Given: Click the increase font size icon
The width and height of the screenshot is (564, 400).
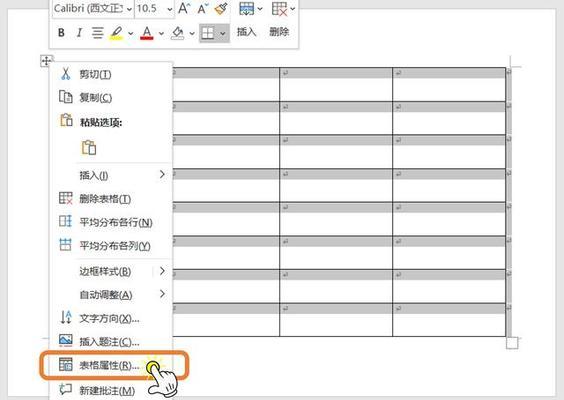Looking at the screenshot, I should coord(184,9).
